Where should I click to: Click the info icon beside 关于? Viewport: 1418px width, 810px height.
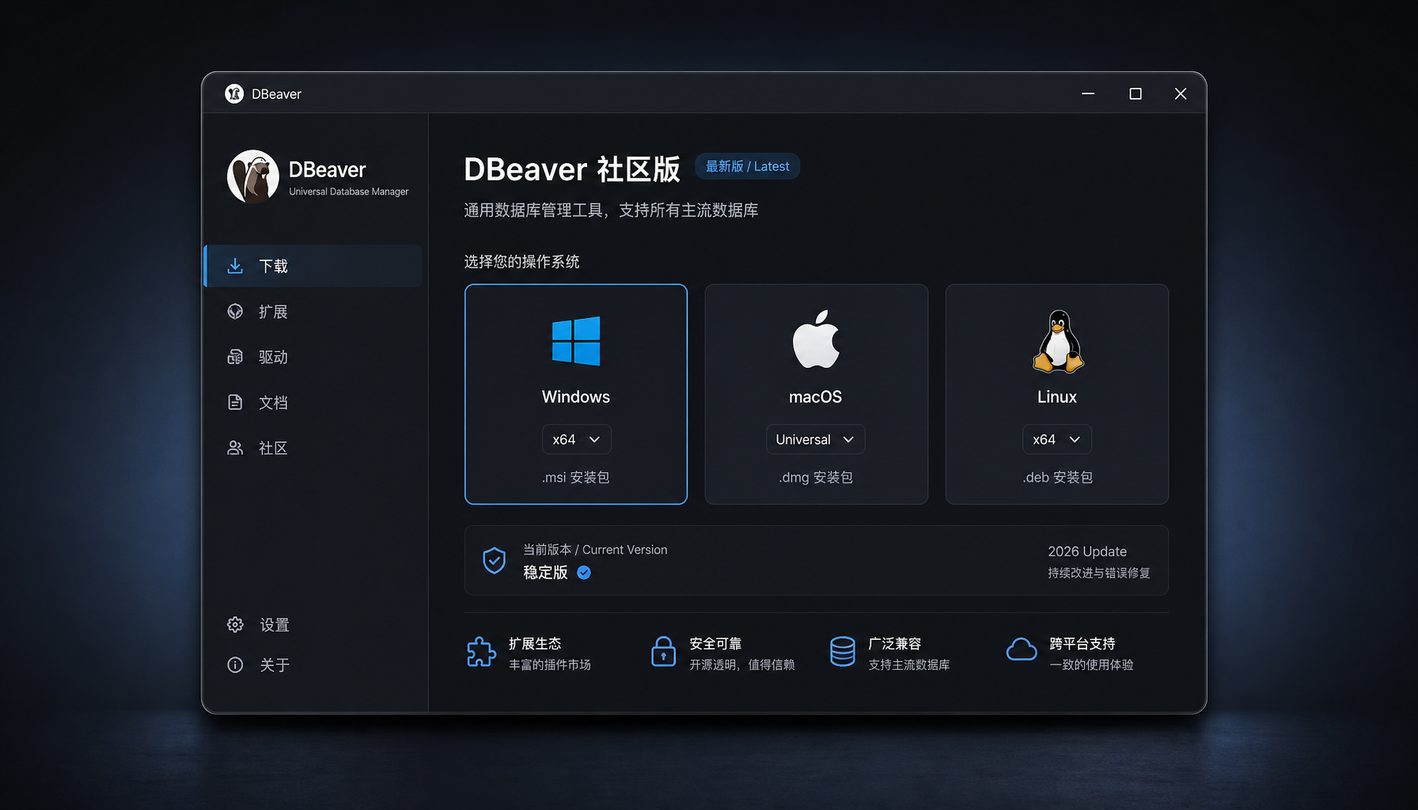click(235, 665)
